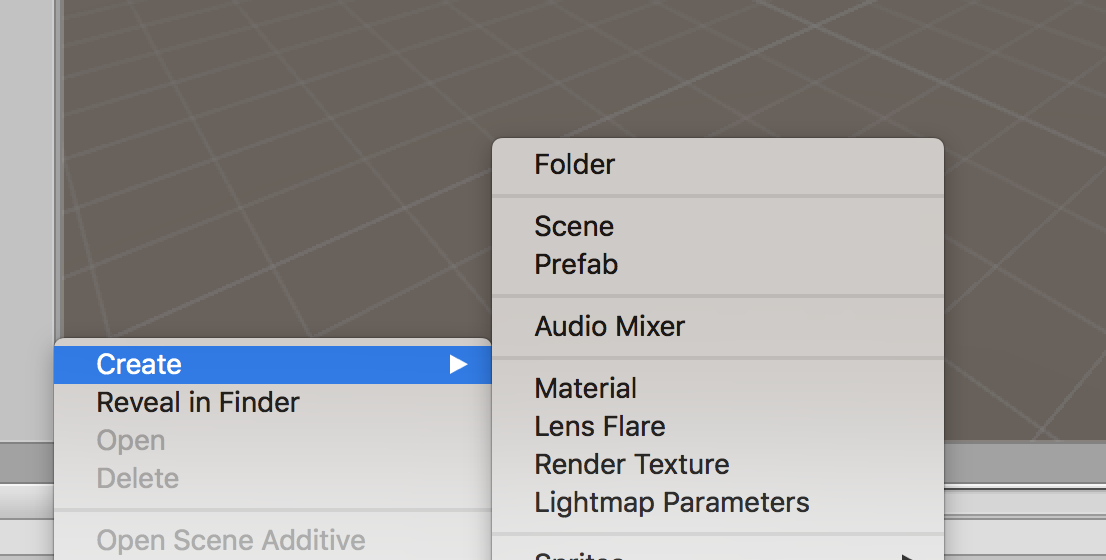This screenshot has width=1106, height=560.
Task: Create a new Prefab
Action: (576, 265)
